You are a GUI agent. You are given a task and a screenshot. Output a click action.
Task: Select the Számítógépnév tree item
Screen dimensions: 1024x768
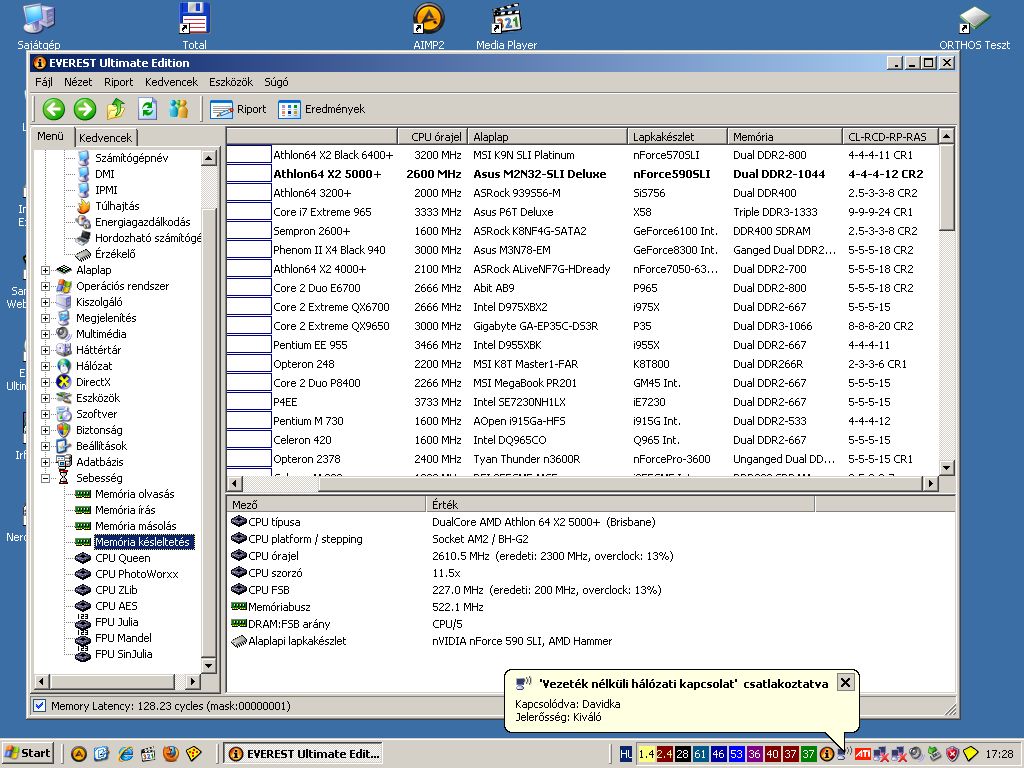click(131, 158)
